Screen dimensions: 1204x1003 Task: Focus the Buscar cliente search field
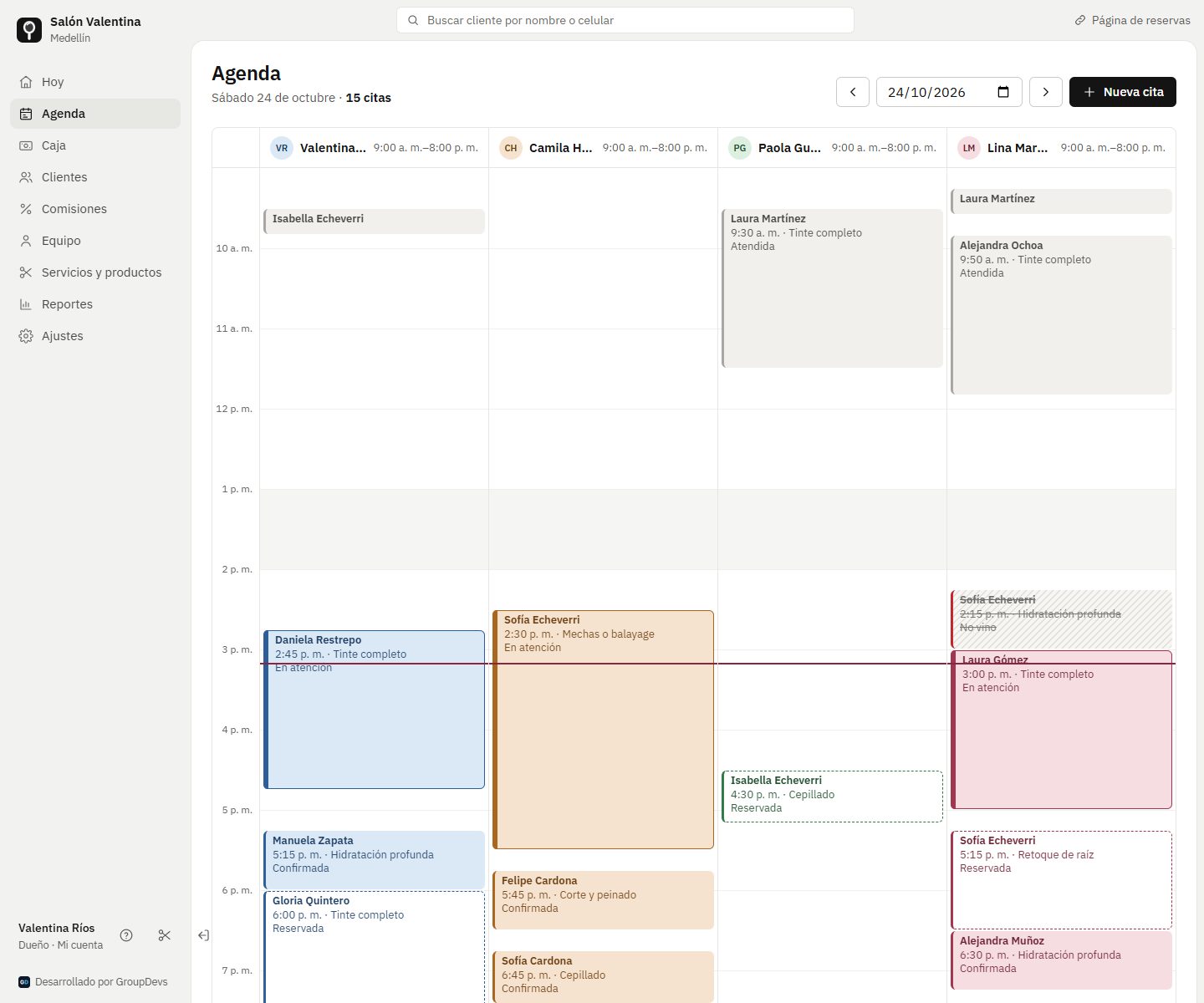(625, 20)
